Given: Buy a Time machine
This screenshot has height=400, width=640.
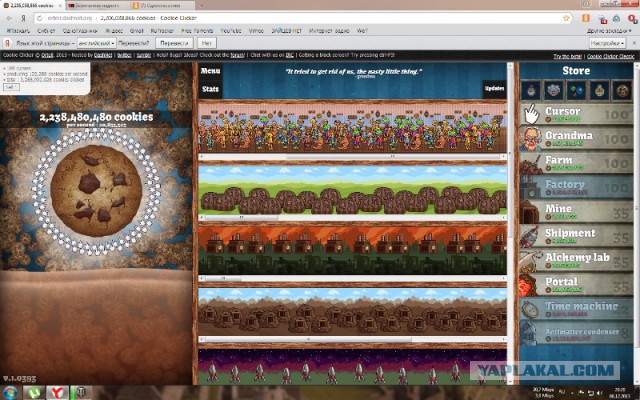Looking at the screenshot, I should tap(576, 309).
